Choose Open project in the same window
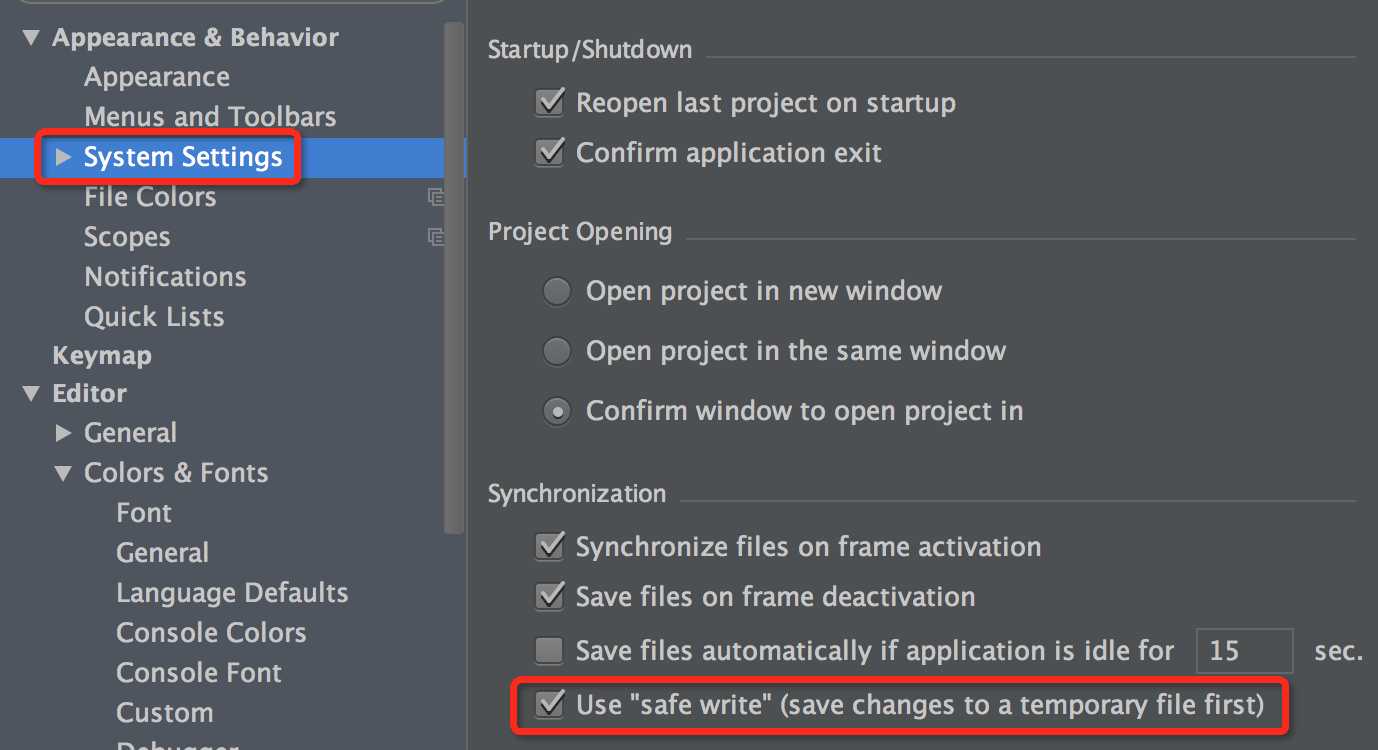The image size is (1378, 750). coord(557,351)
